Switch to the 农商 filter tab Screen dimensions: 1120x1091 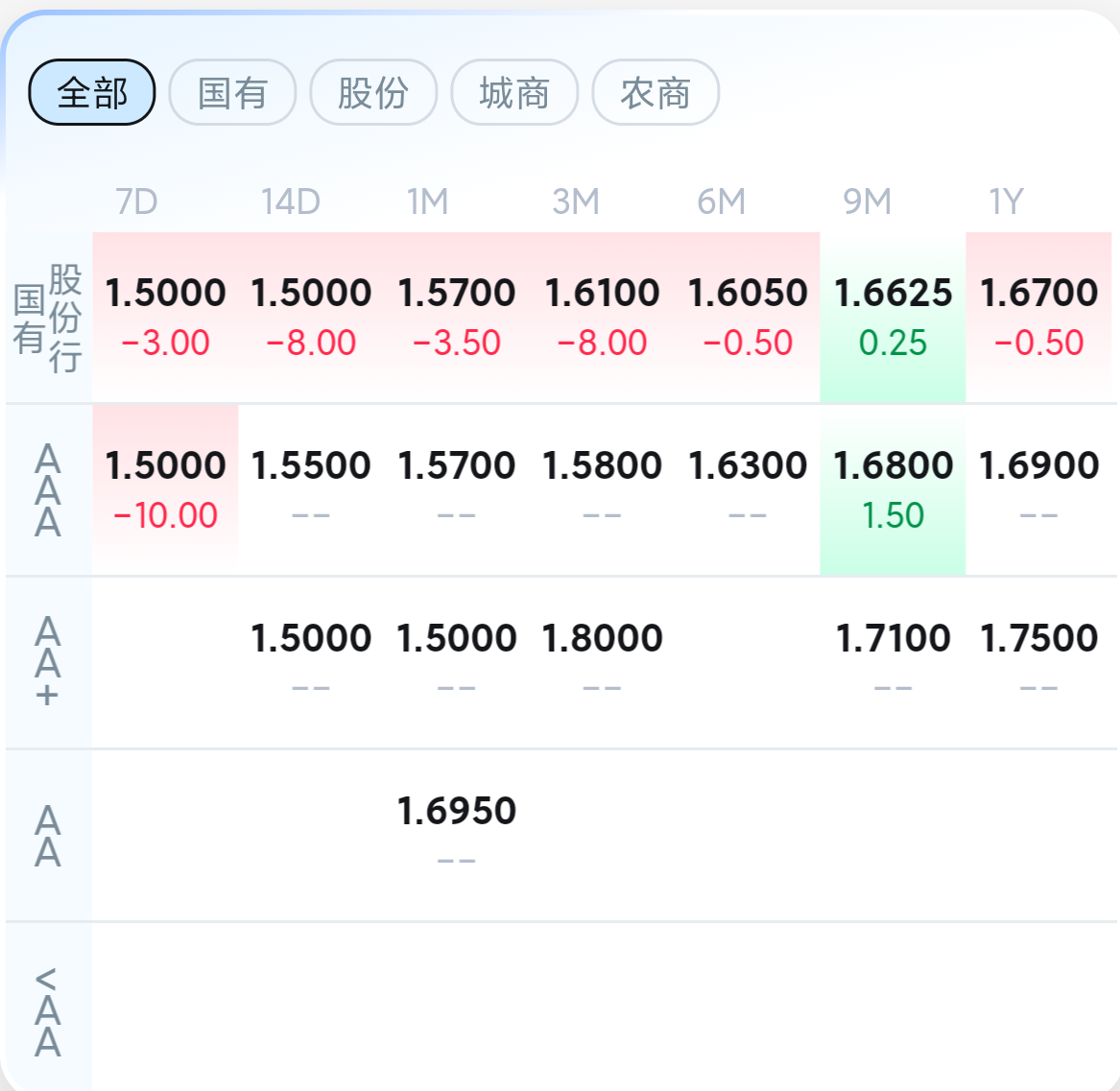point(655,93)
